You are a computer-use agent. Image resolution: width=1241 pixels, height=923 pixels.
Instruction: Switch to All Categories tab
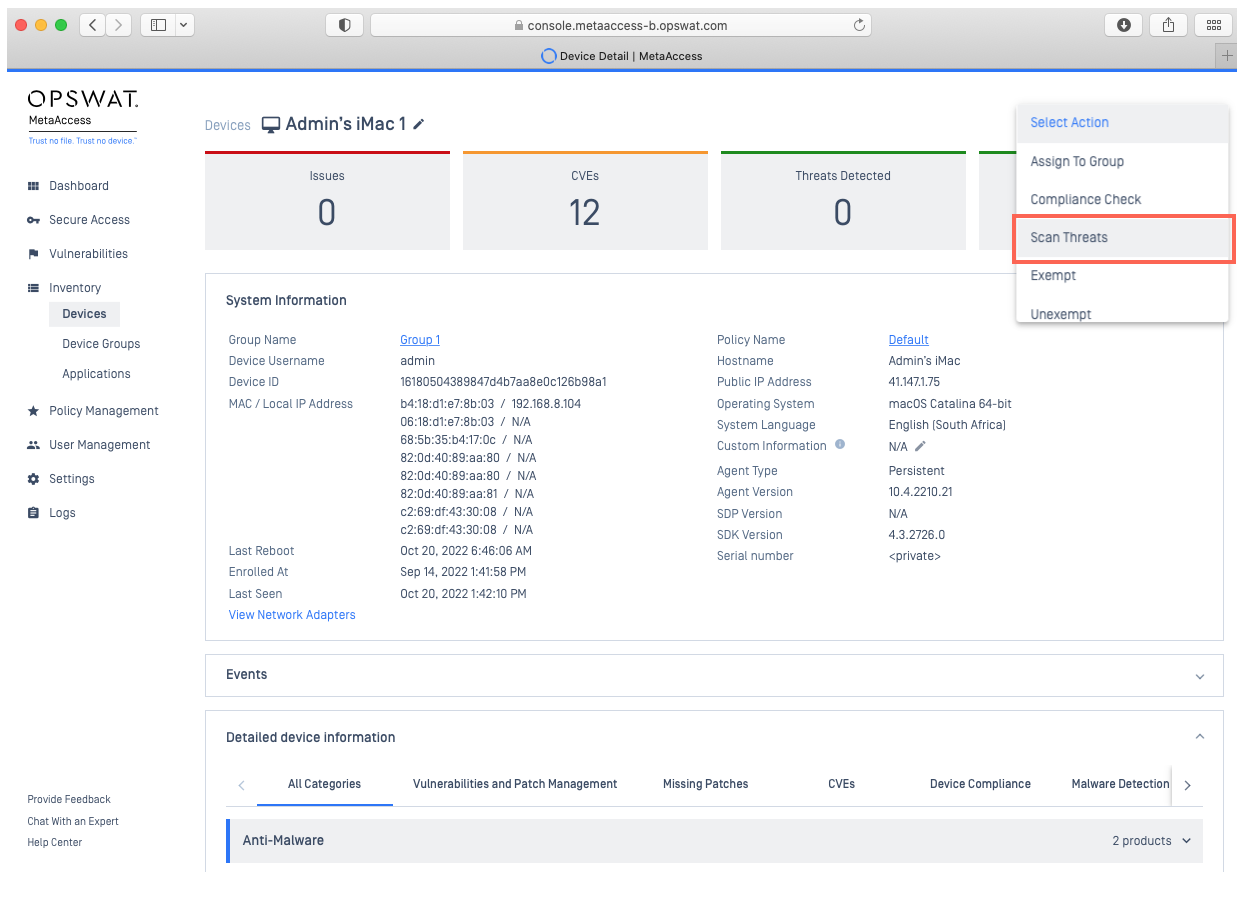pos(325,784)
